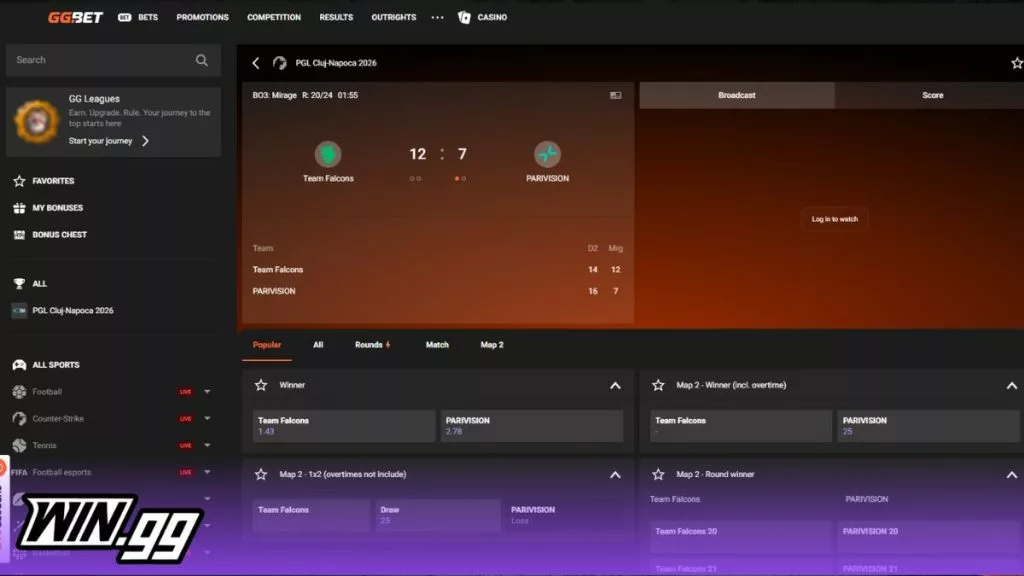Favorite the Map 2 - Round winner star

click(x=658, y=474)
